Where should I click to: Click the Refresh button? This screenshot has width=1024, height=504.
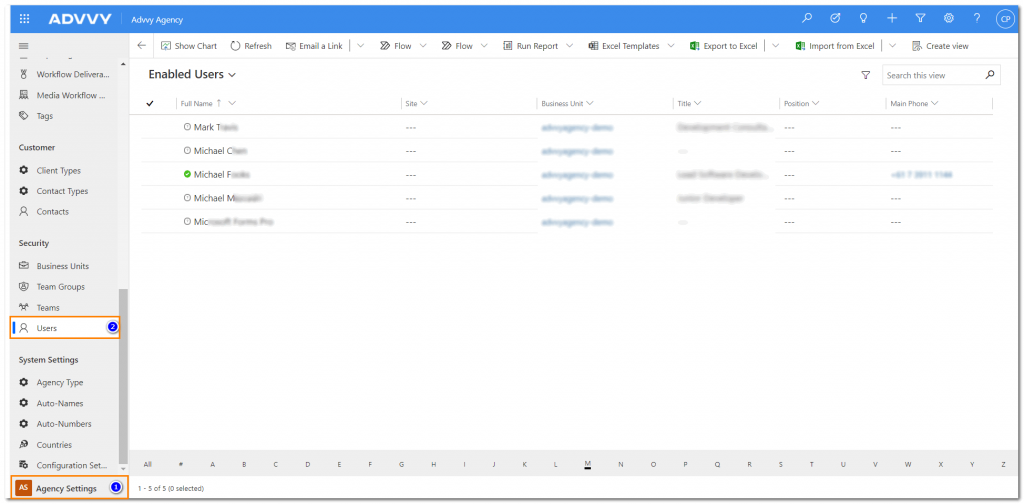pyautogui.click(x=251, y=46)
